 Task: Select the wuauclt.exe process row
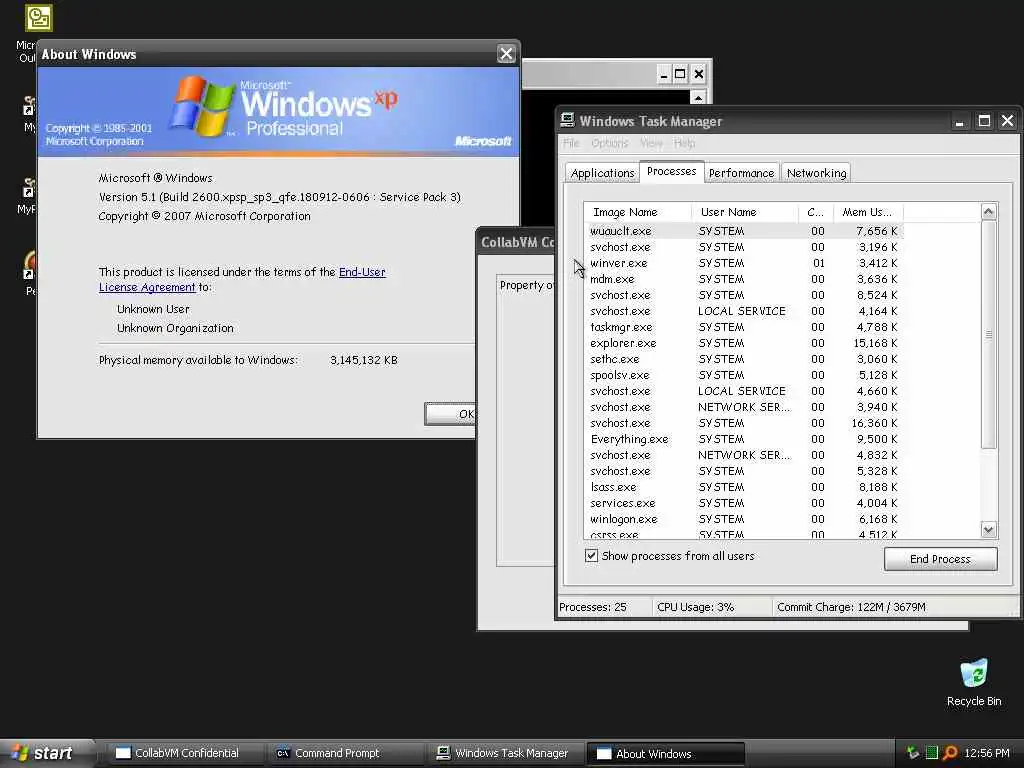coord(744,231)
